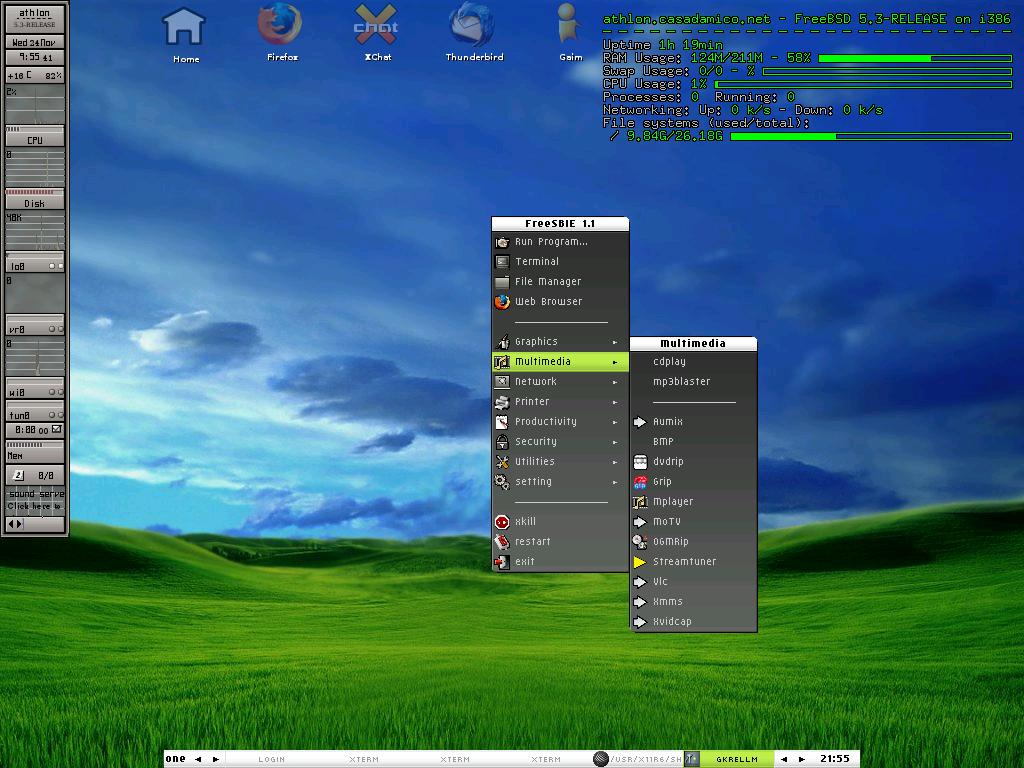Choose exit in the FreeSBIE menu

point(560,562)
